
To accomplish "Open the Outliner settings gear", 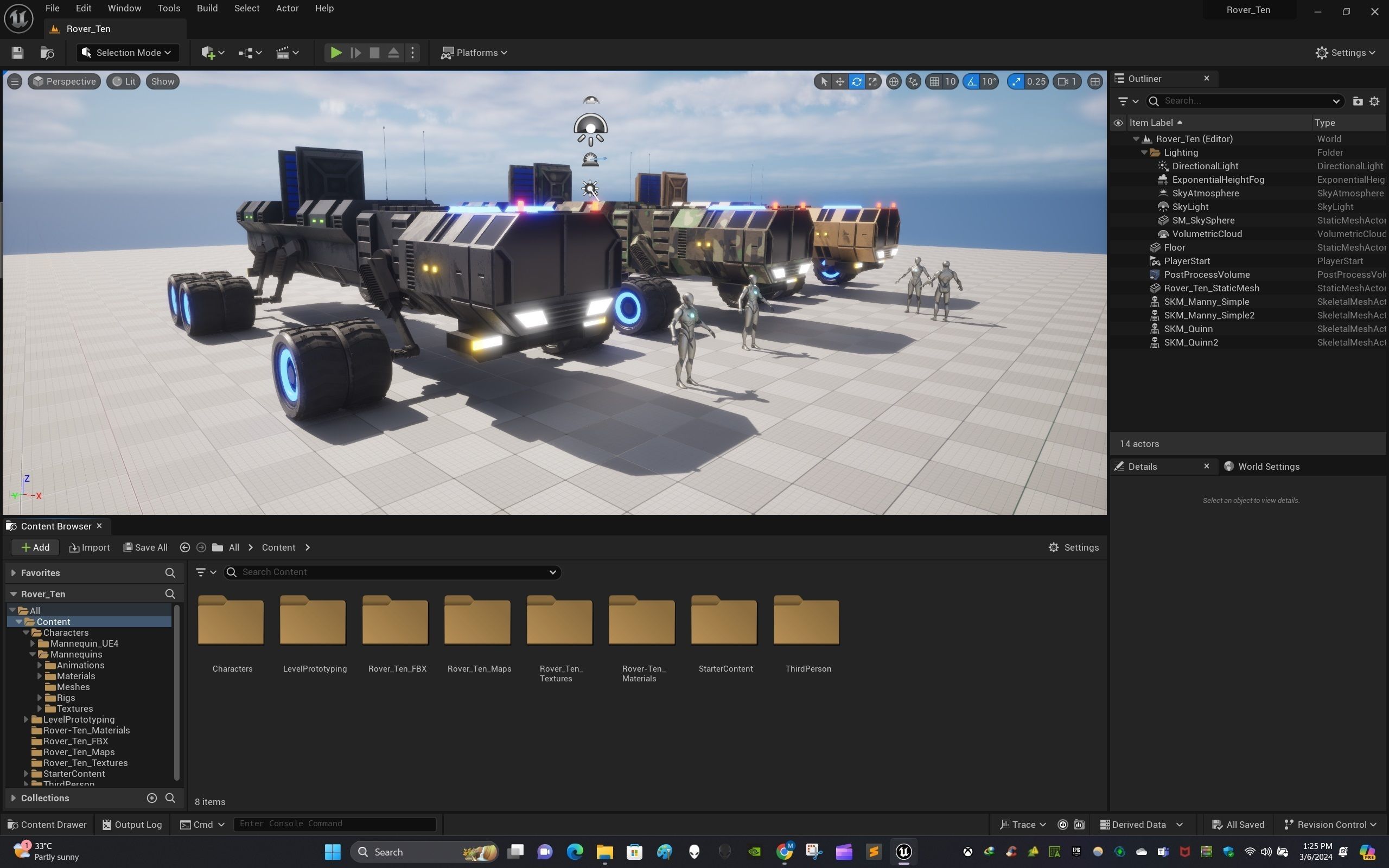I will click(x=1374, y=101).
